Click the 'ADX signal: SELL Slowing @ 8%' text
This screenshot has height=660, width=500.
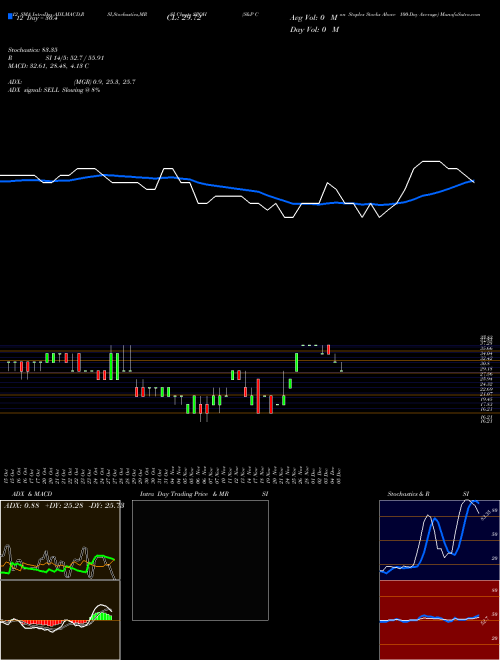click(54, 90)
